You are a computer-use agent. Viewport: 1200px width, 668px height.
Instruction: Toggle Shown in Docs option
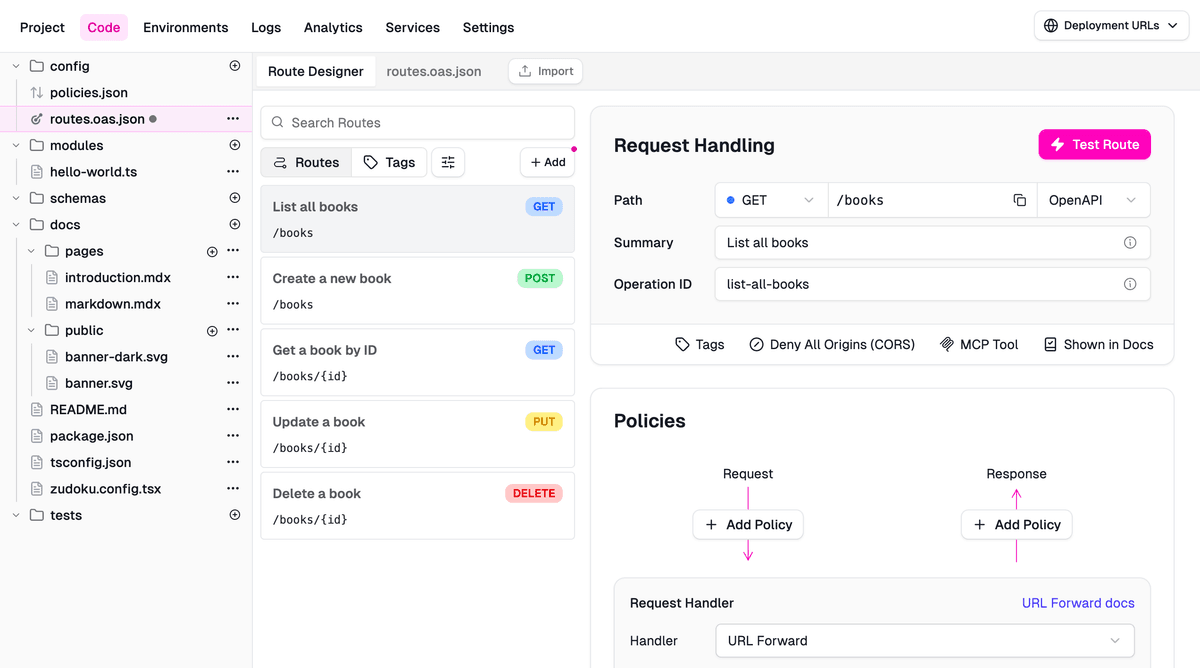point(1098,344)
